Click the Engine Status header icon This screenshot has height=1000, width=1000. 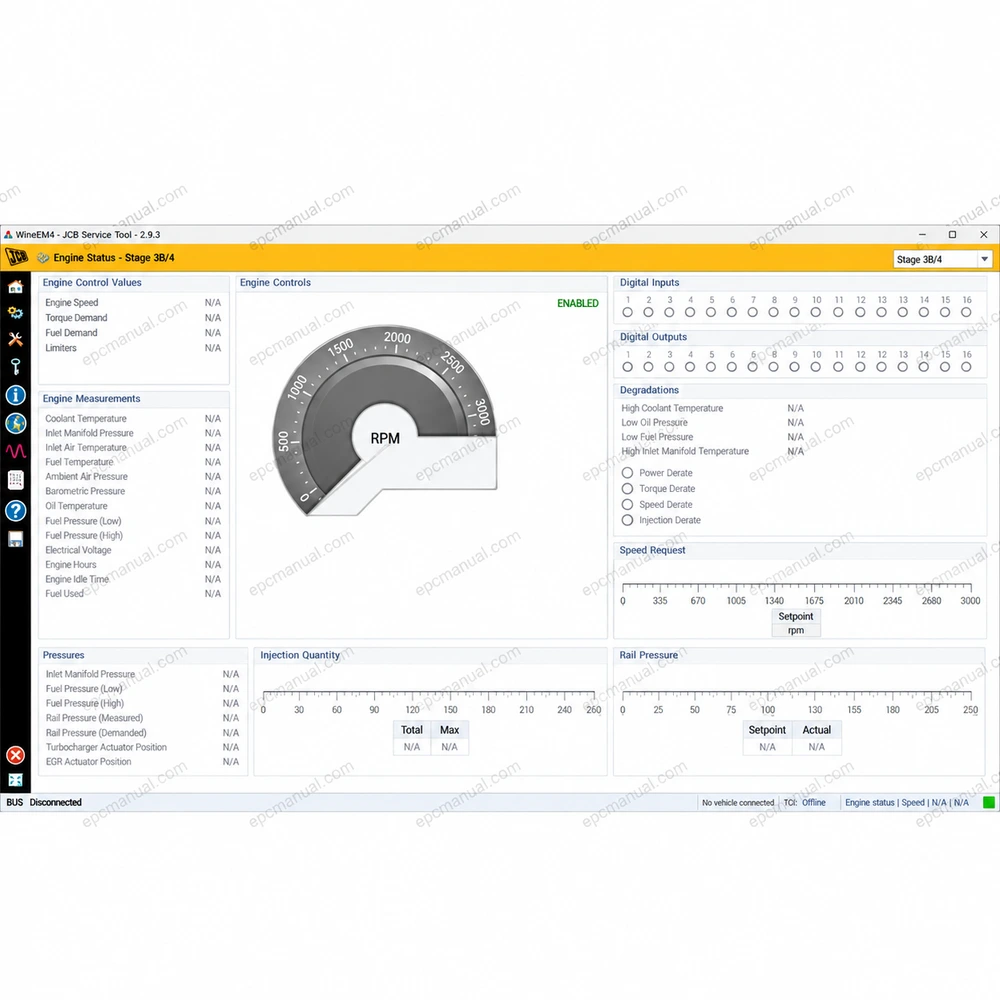coord(43,258)
